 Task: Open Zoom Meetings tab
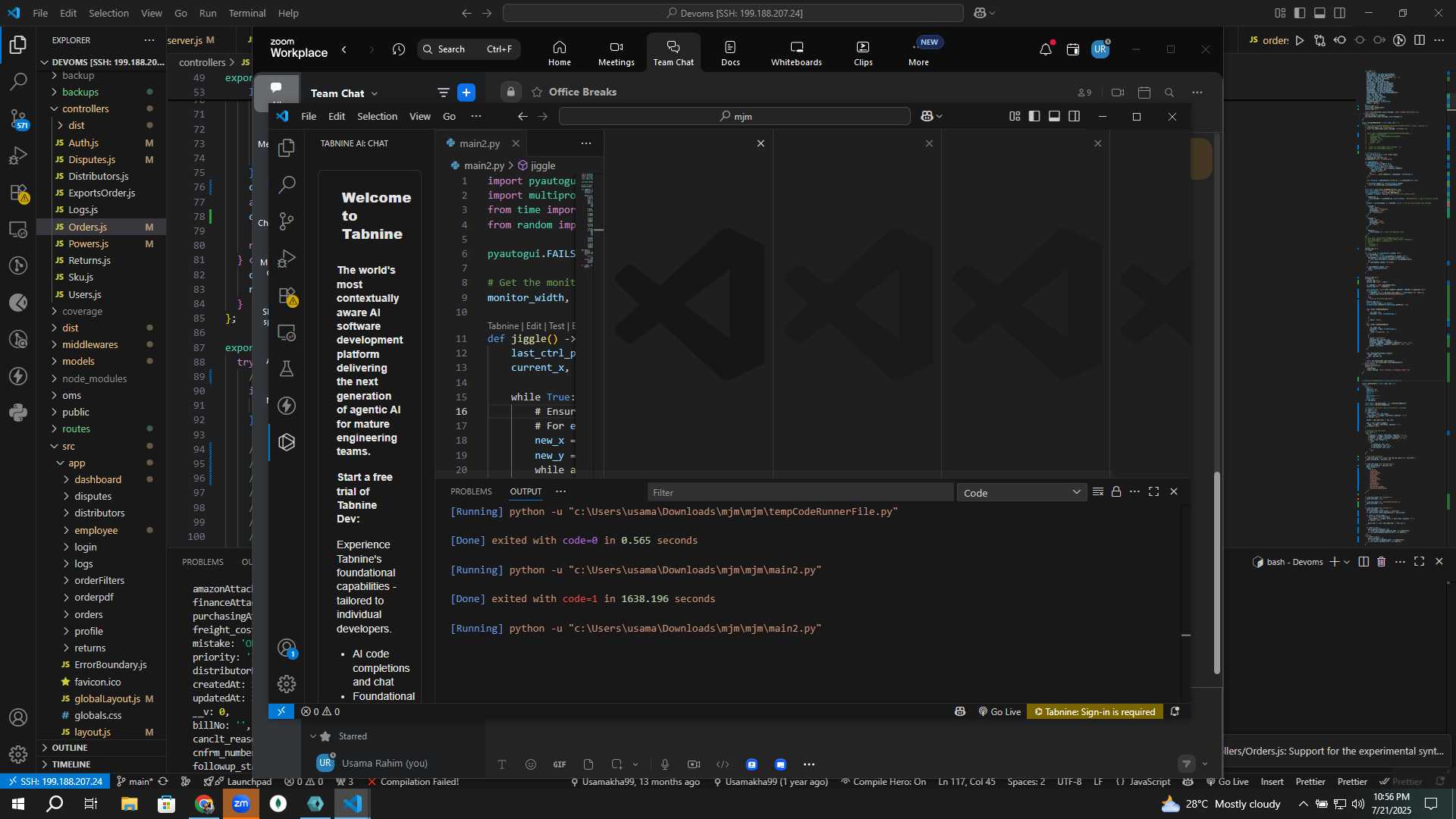point(616,53)
